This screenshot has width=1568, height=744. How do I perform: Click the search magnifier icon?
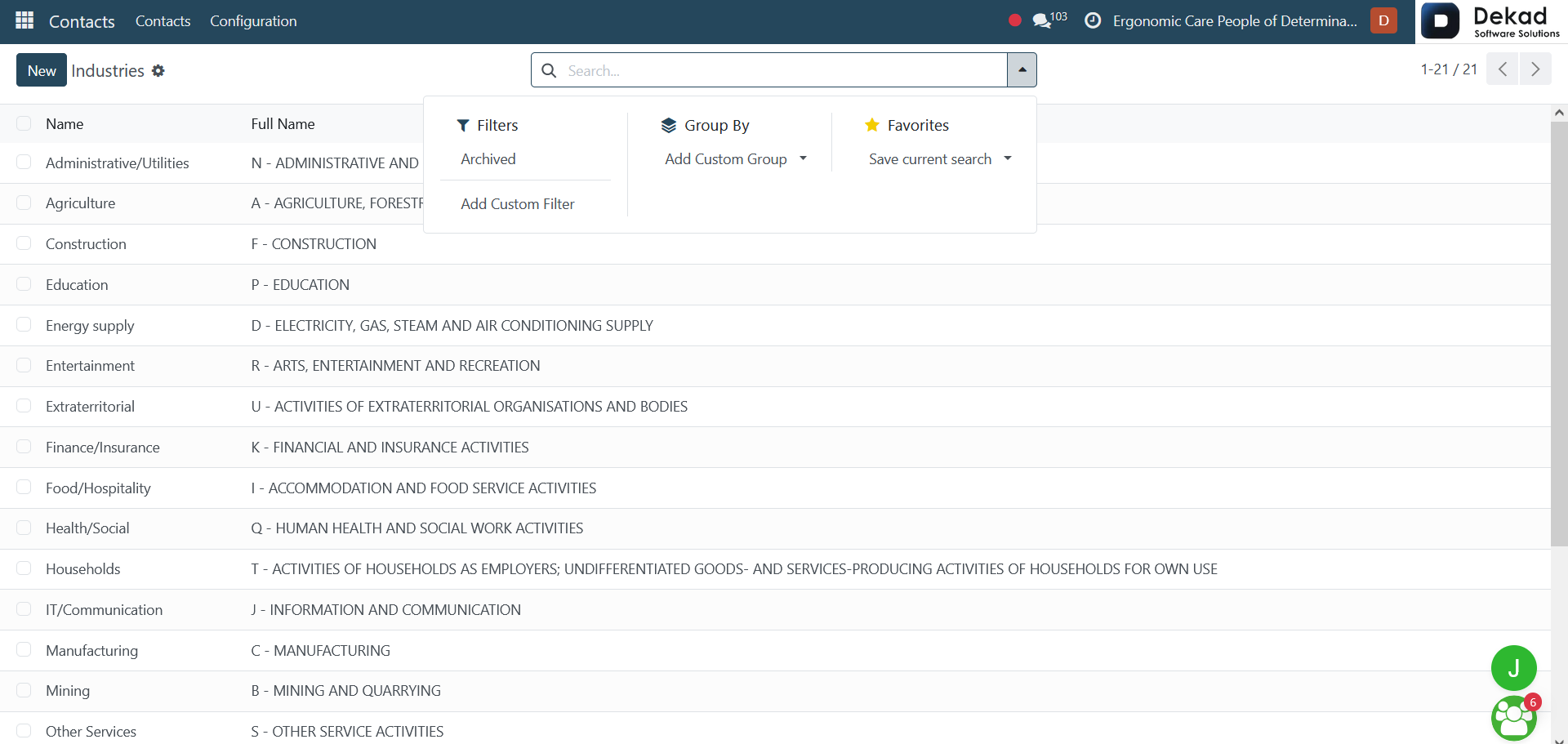coord(550,70)
